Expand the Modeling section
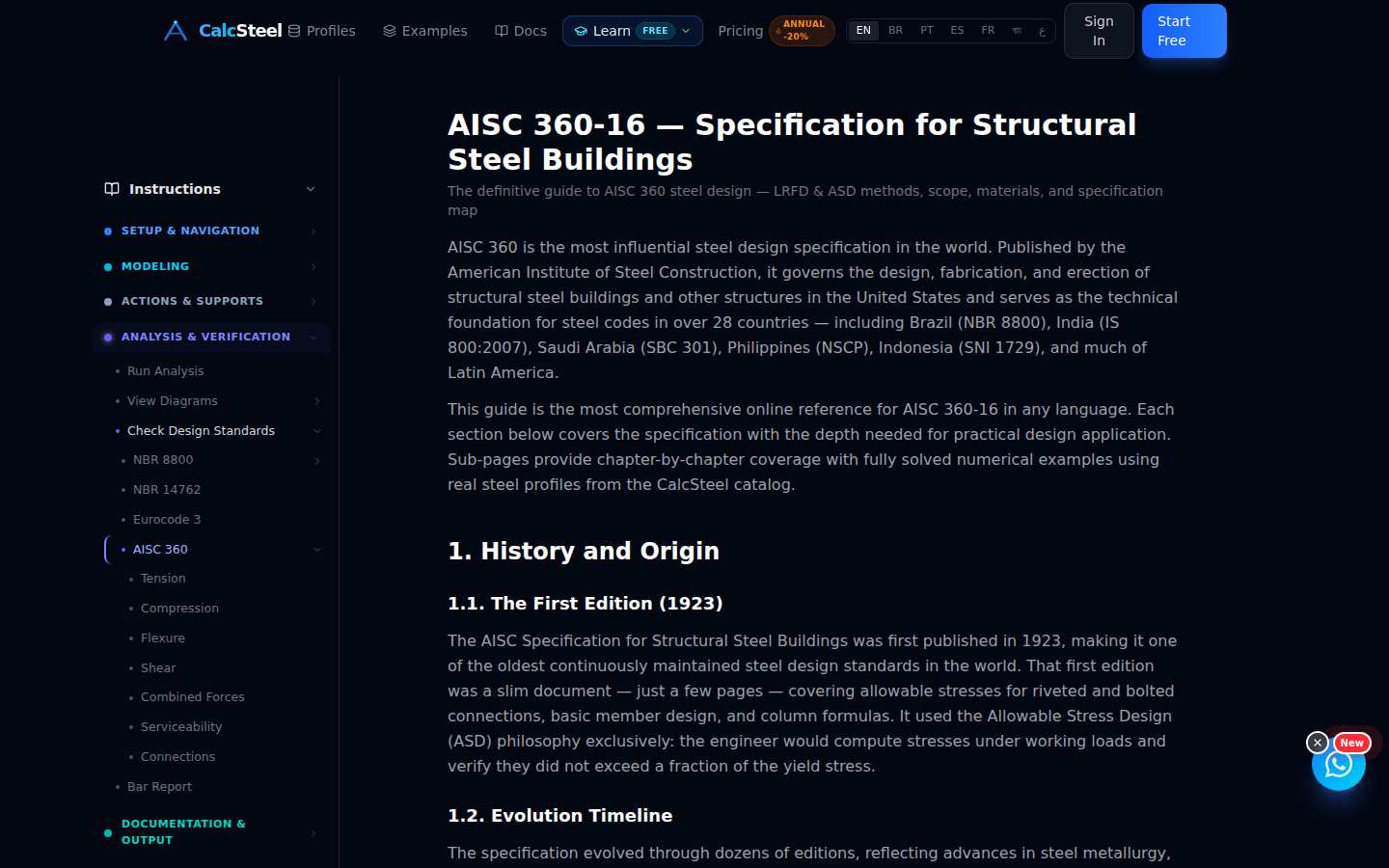 313,266
